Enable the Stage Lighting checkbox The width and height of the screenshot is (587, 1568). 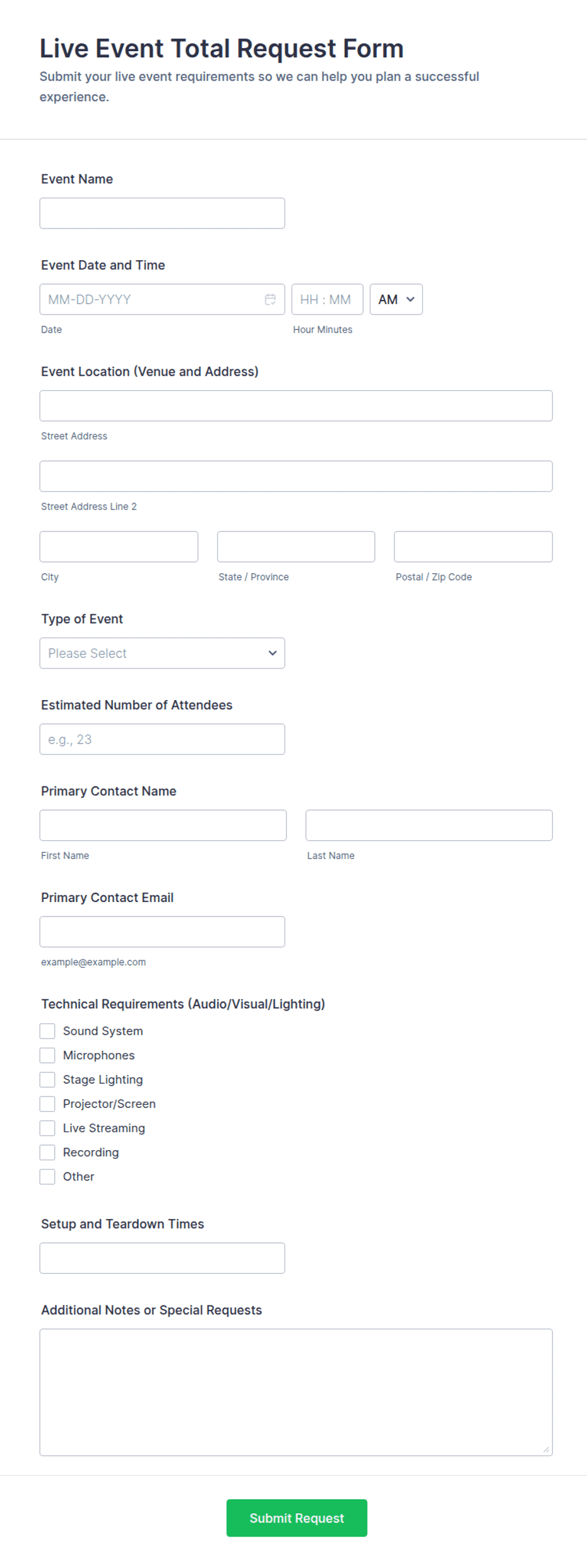point(47,1079)
